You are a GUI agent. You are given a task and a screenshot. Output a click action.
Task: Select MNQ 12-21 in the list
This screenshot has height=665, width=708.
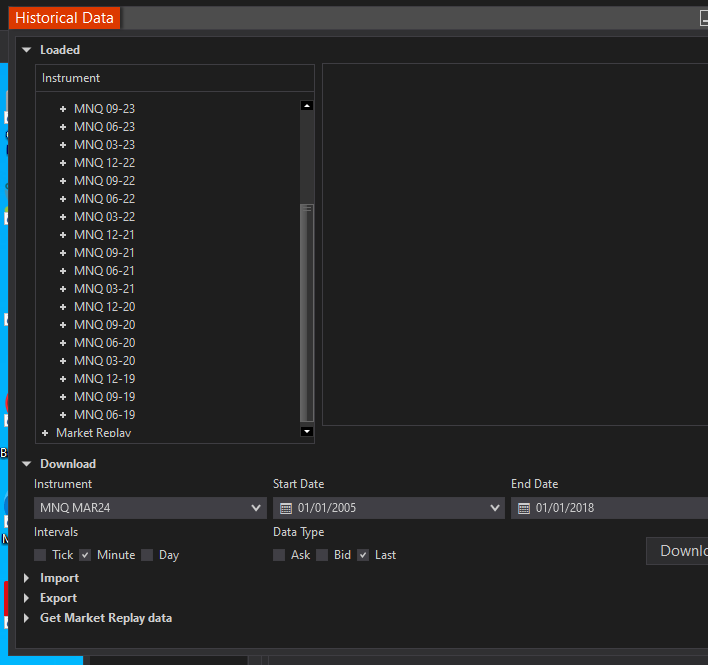tap(104, 235)
